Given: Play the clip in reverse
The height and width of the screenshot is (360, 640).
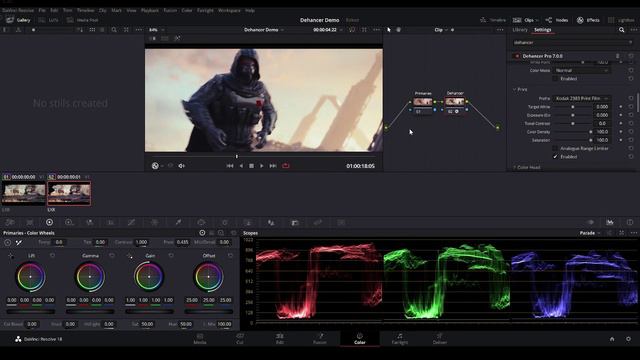Looking at the screenshot, I should 241,166.
